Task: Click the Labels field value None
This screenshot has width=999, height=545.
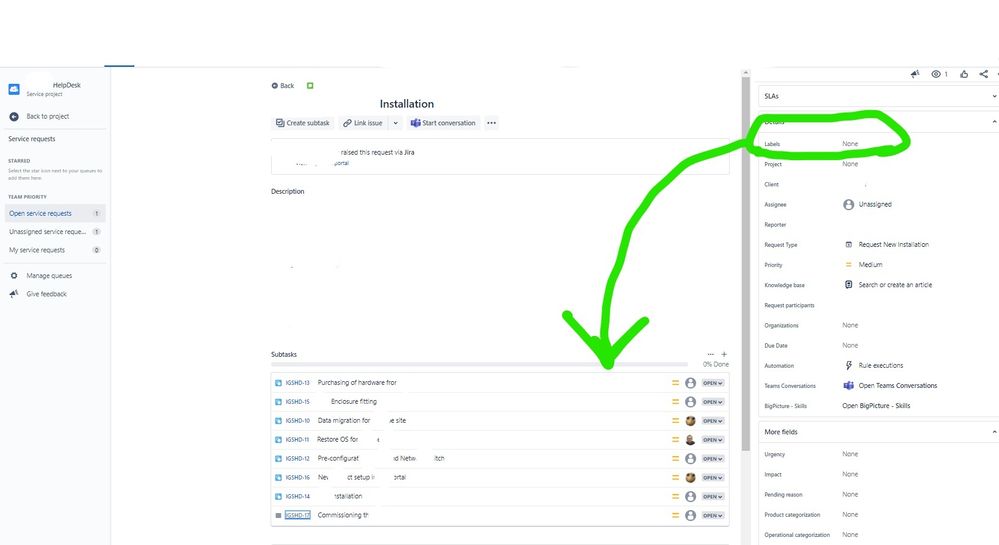Action: click(850, 144)
